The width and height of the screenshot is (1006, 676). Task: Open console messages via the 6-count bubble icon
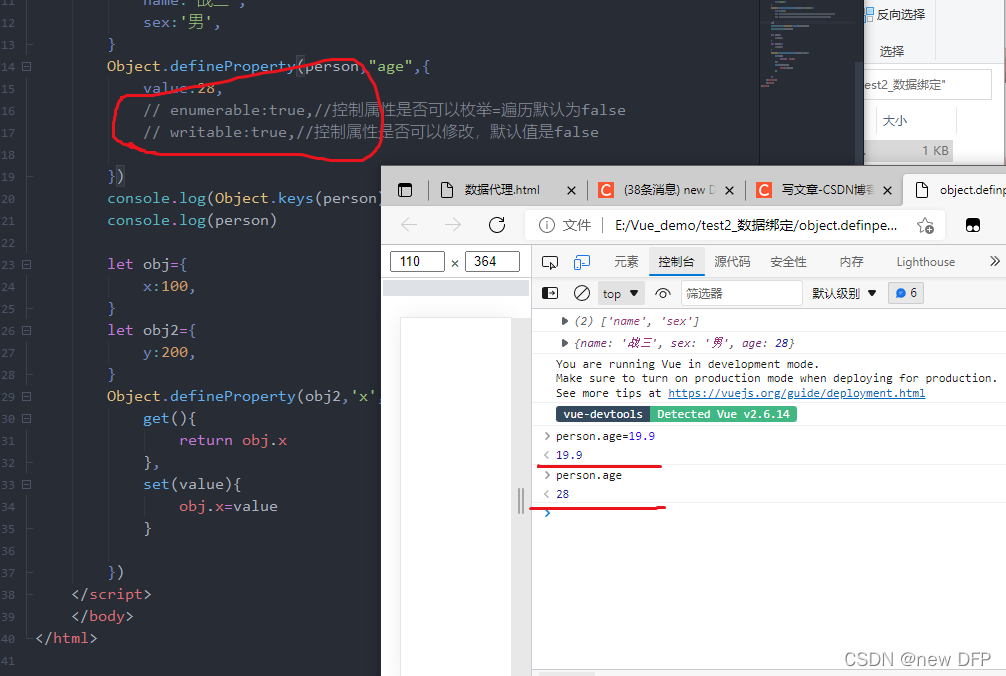[905, 292]
